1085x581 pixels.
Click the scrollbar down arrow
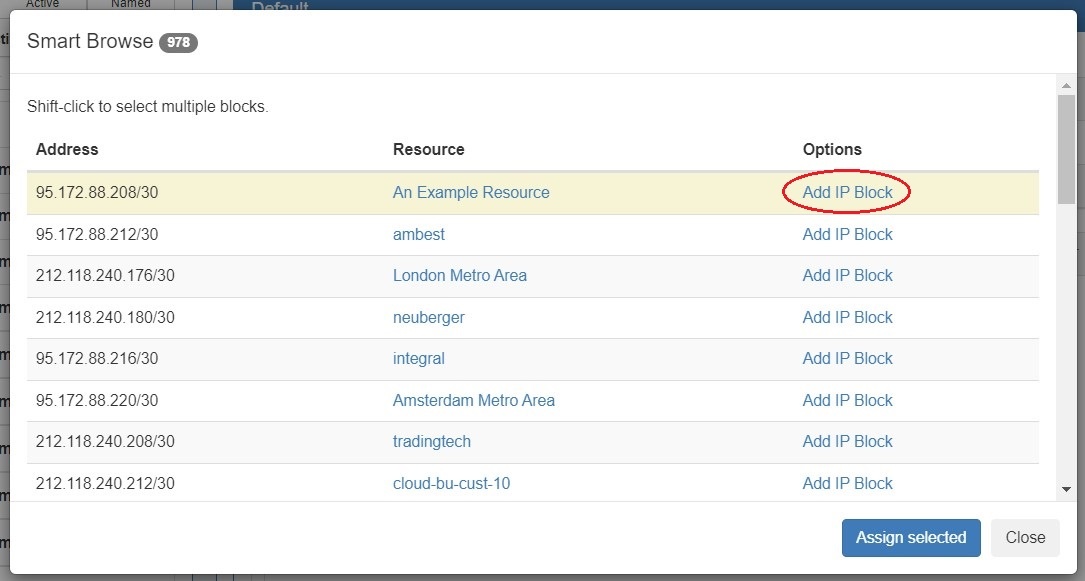1067,489
